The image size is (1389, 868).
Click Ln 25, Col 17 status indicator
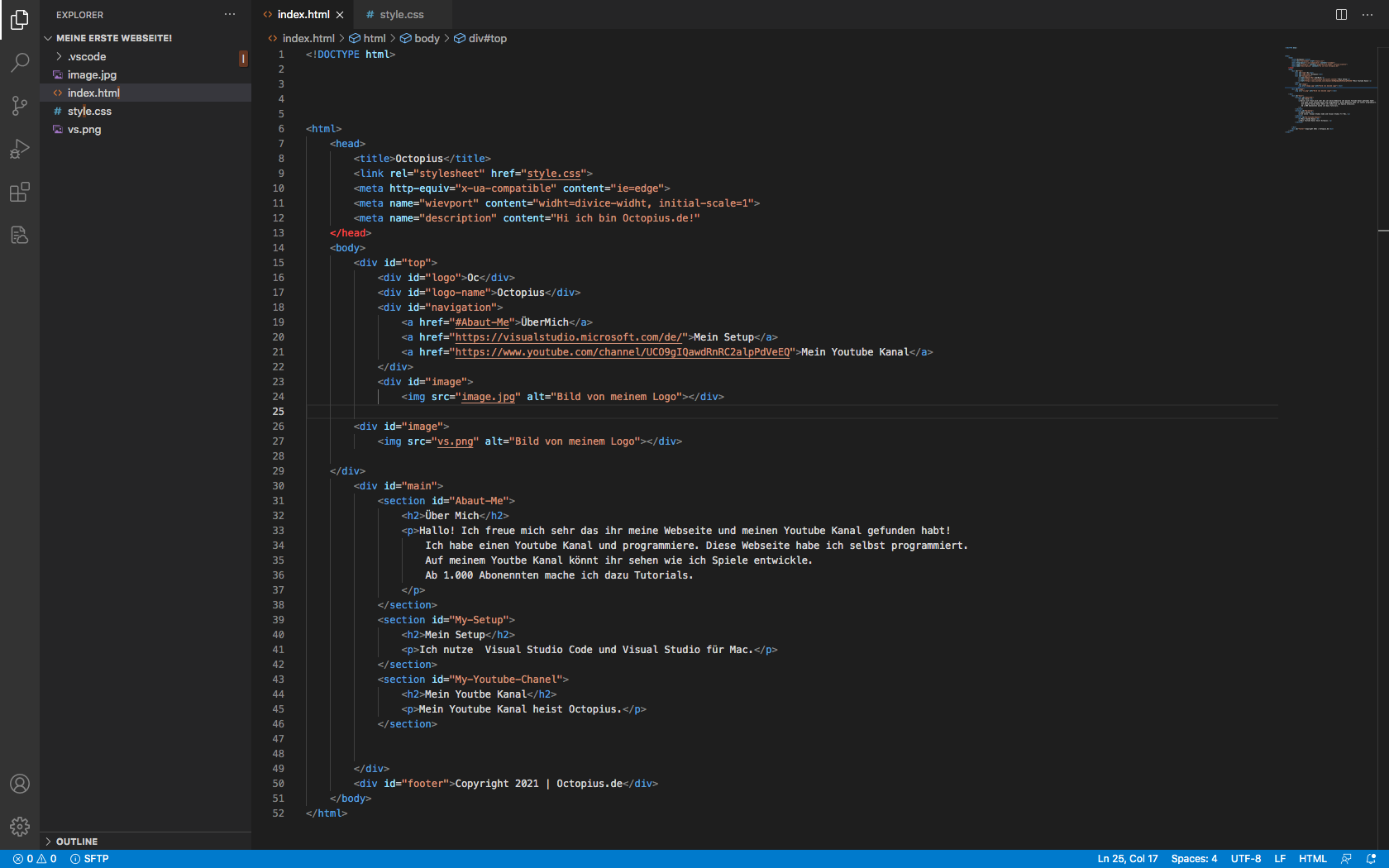point(1127,858)
